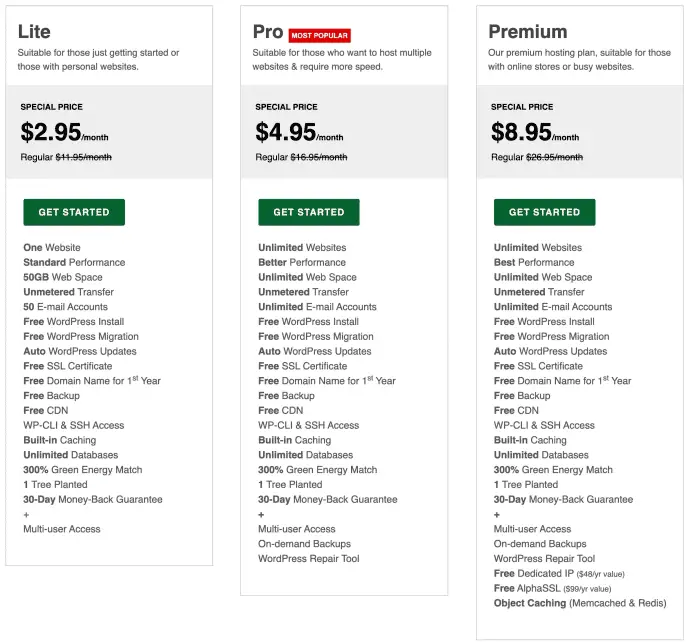
Task: Select the Pro plan heading
Action: coord(268,32)
